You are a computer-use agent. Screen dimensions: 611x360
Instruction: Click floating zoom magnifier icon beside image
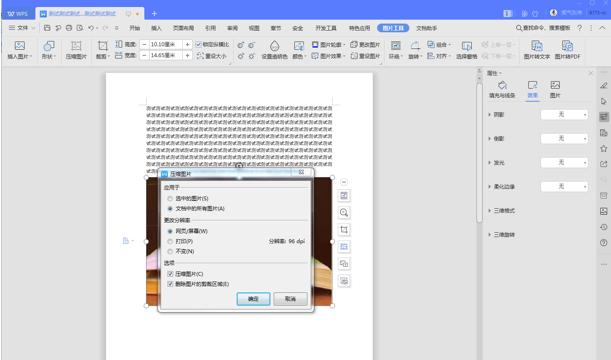click(344, 212)
